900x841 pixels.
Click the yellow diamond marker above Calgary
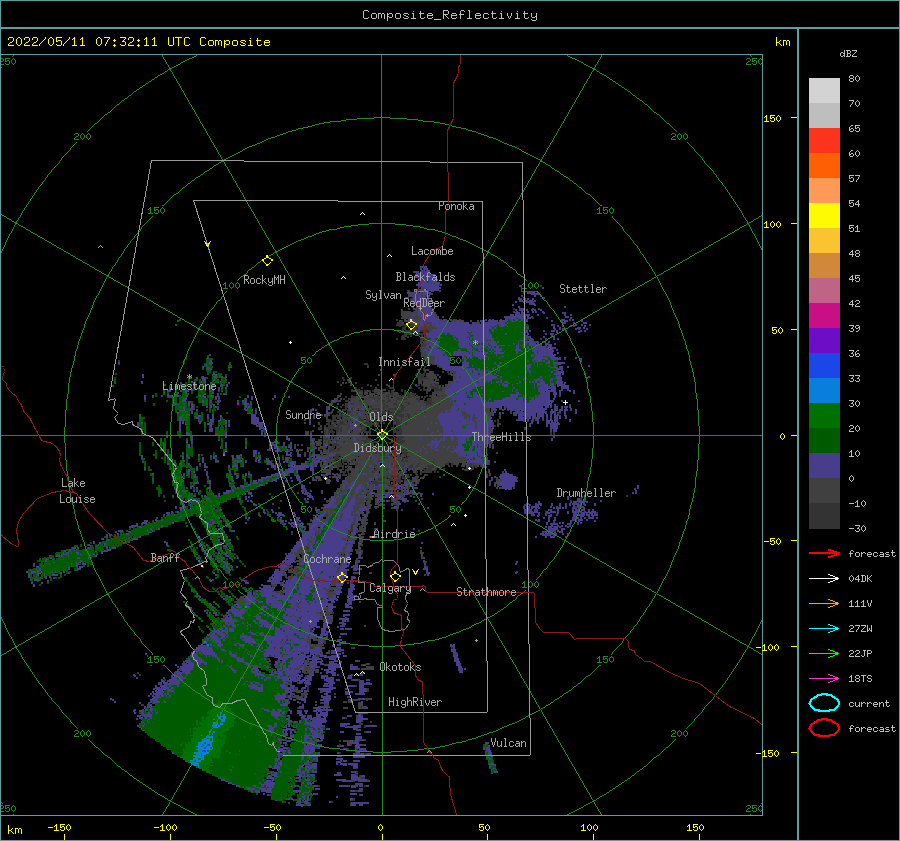tap(395, 576)
